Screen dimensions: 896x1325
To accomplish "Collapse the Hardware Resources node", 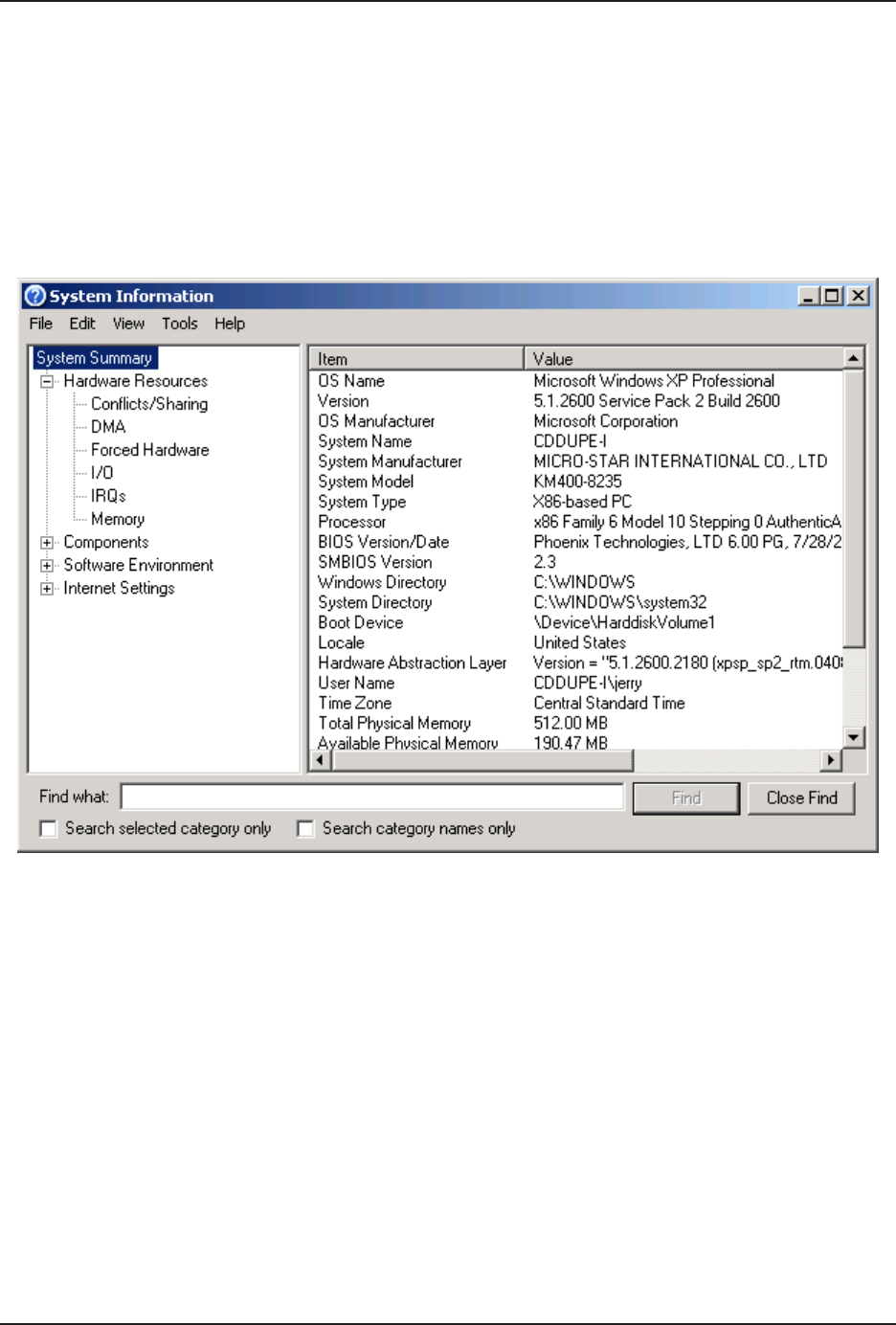I will pos(47,381).
